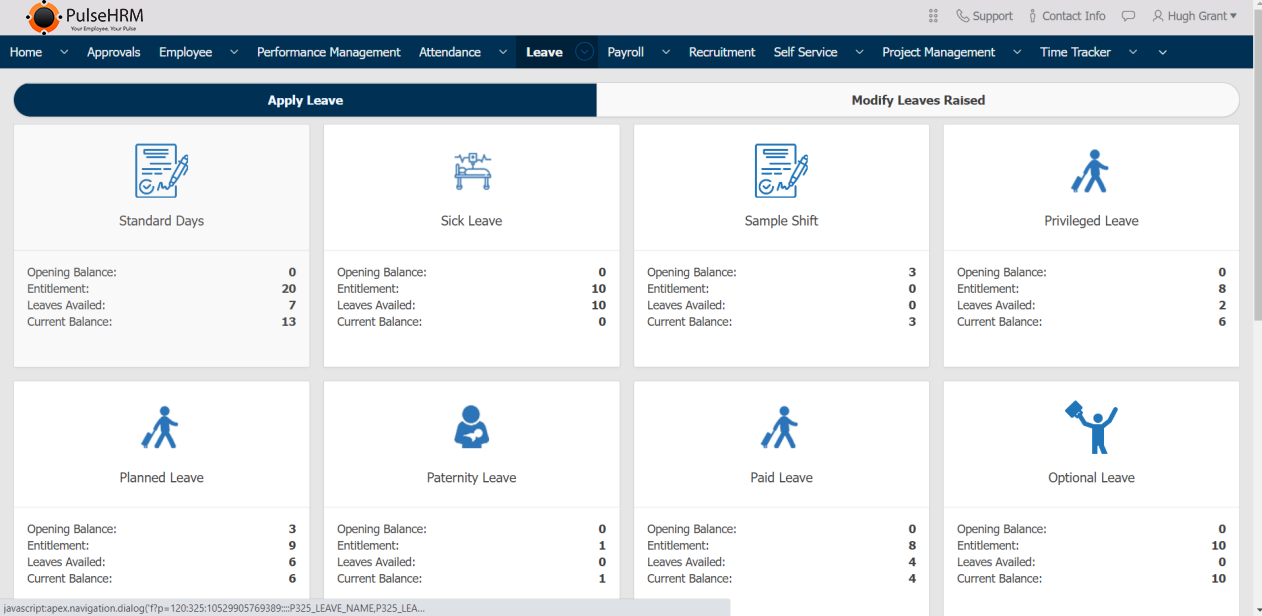Click the Paternity Leave parent icon
This screenshot has width=1262, height=616.
click(471, 427)
